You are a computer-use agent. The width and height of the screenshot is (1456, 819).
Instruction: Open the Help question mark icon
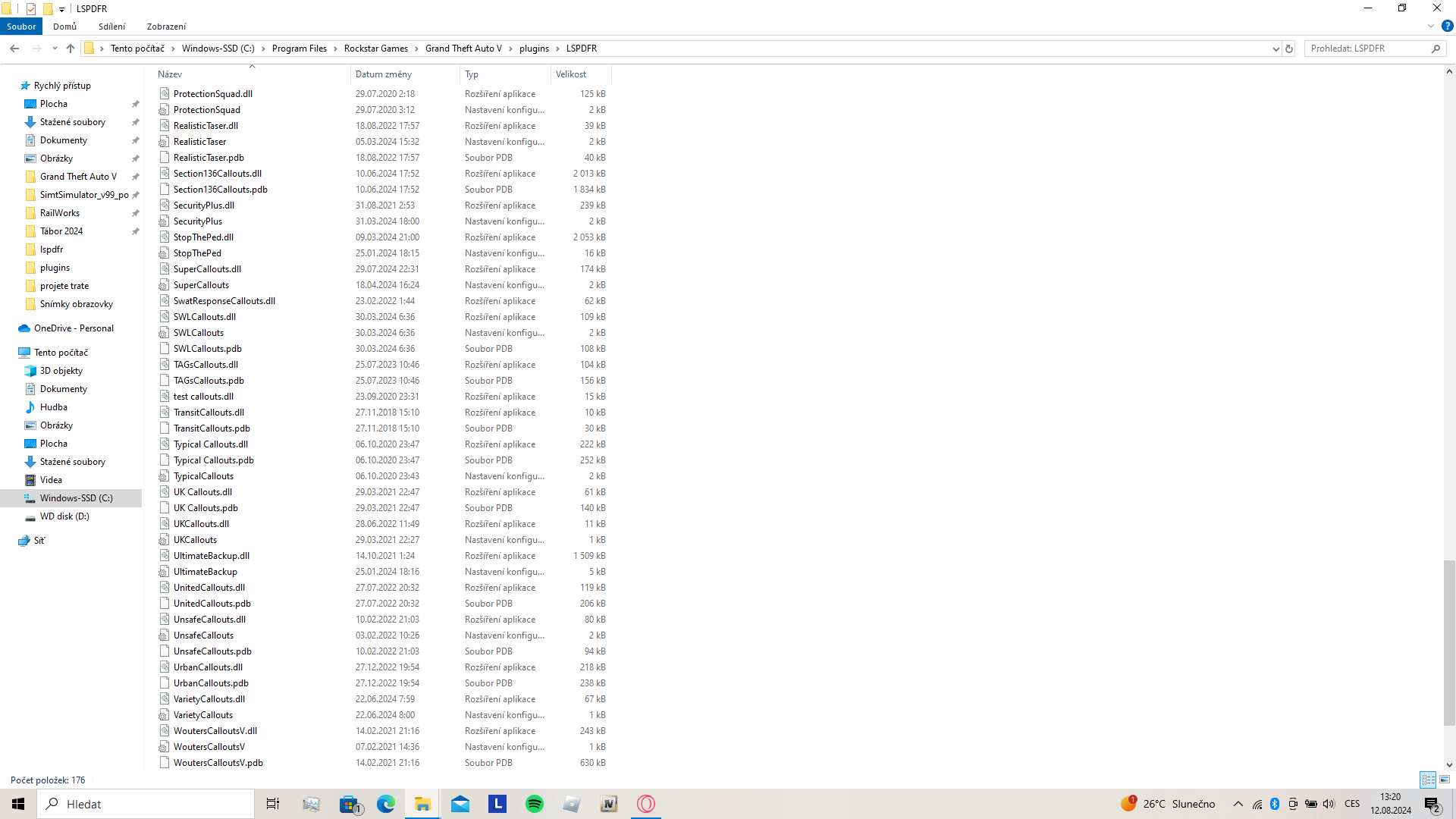pos(1447,26)
